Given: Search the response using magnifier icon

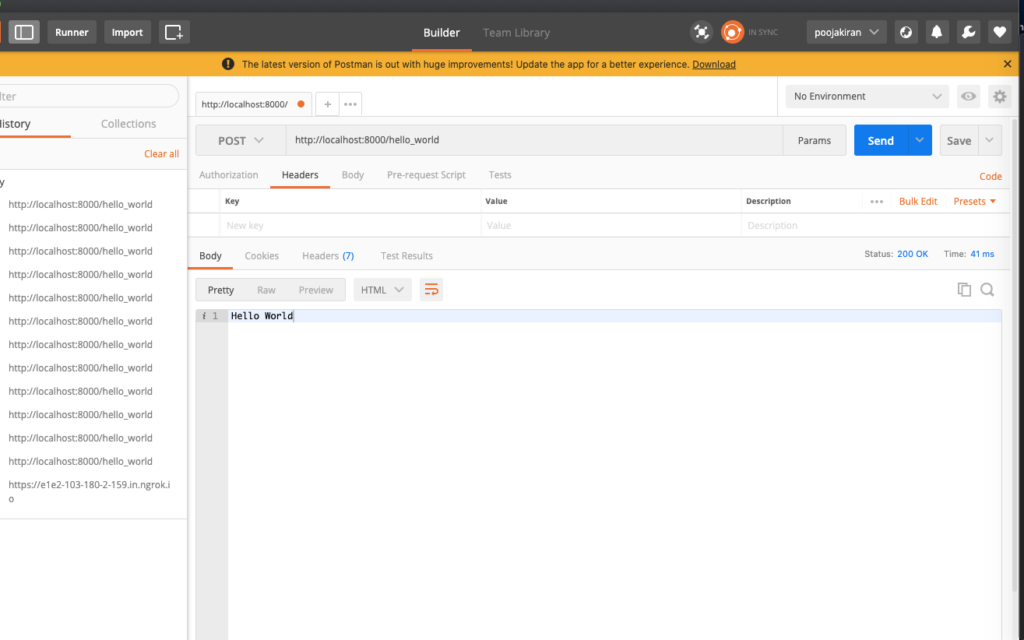Looking at the screenshot, I should tap(987, 289).
